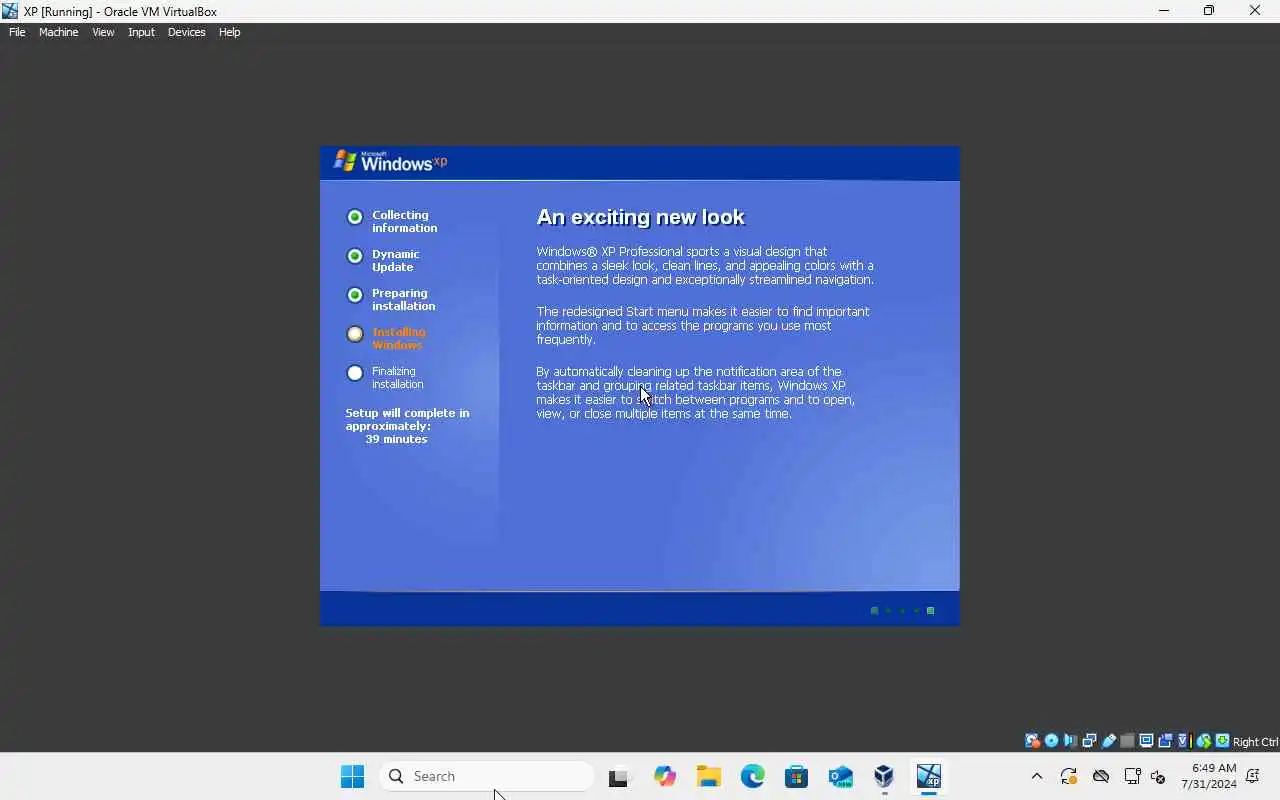Click the shared folders indicator icon

click(x=1128, y=741)
